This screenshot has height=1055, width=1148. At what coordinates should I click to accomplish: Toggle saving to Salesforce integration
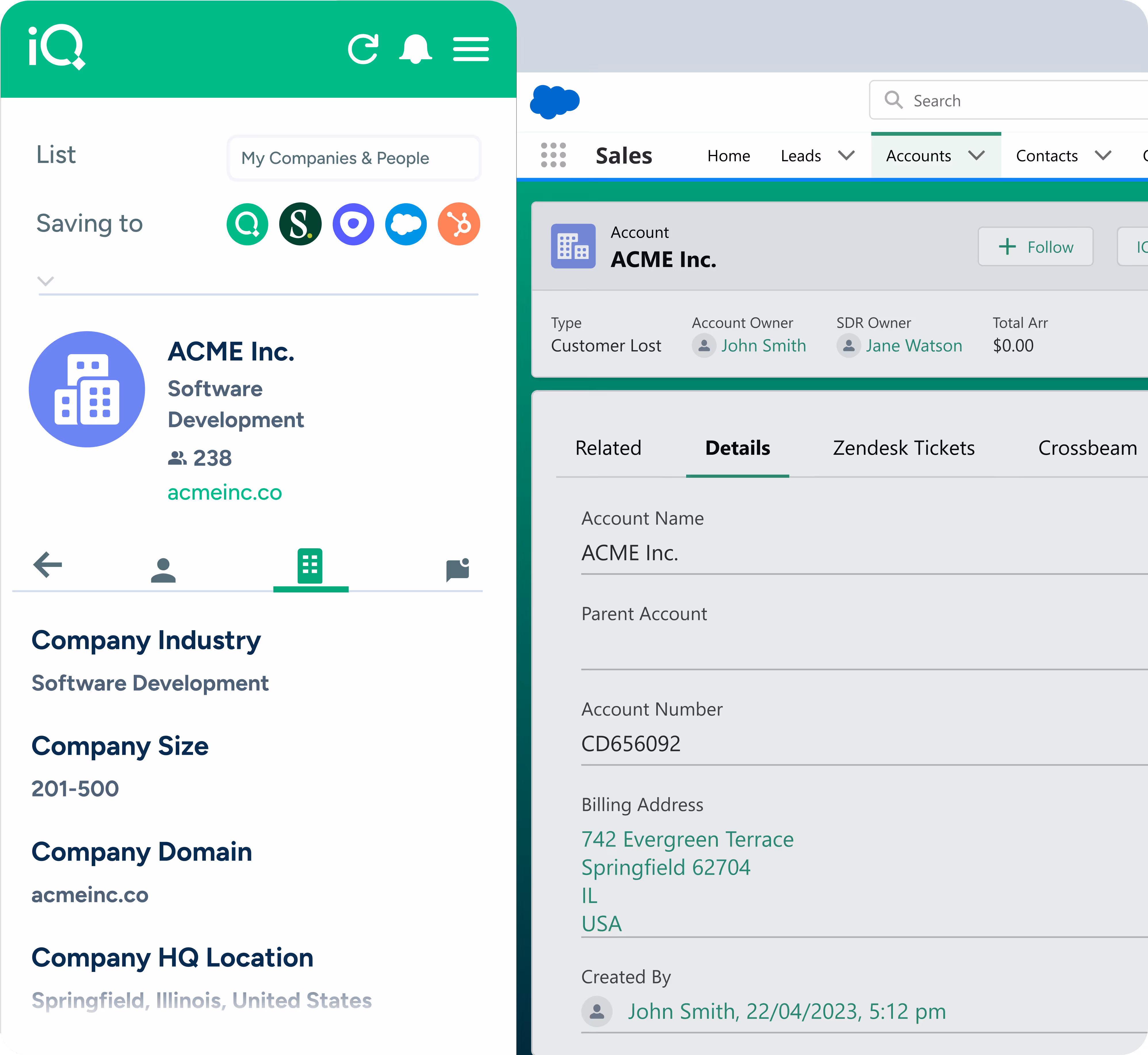coord(406,224)
